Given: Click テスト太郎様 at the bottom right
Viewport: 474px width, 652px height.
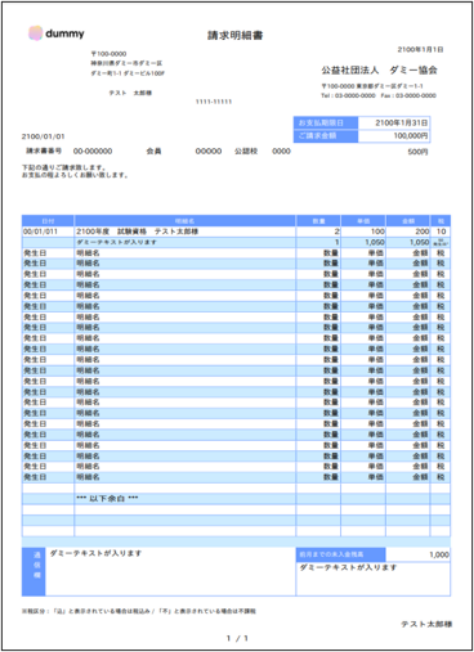Looking at the screenshot, I should pyautogui.click(x=427, y=624).
